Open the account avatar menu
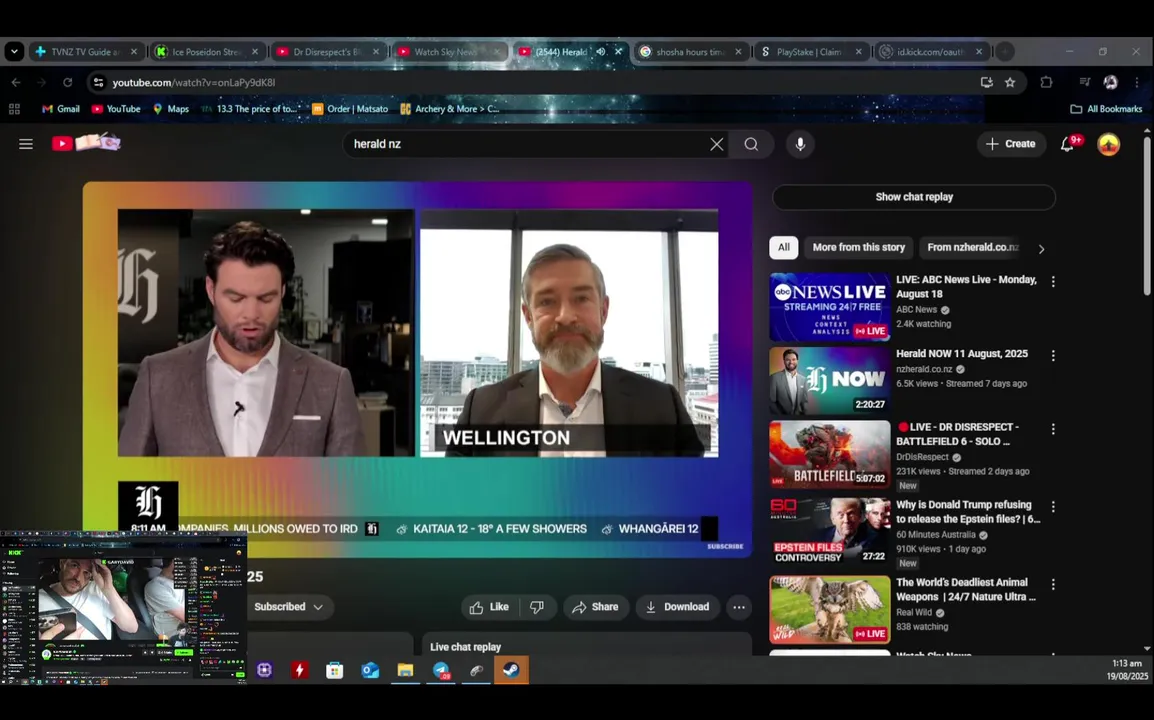 pyautogui.click(x=1108, y=144)
